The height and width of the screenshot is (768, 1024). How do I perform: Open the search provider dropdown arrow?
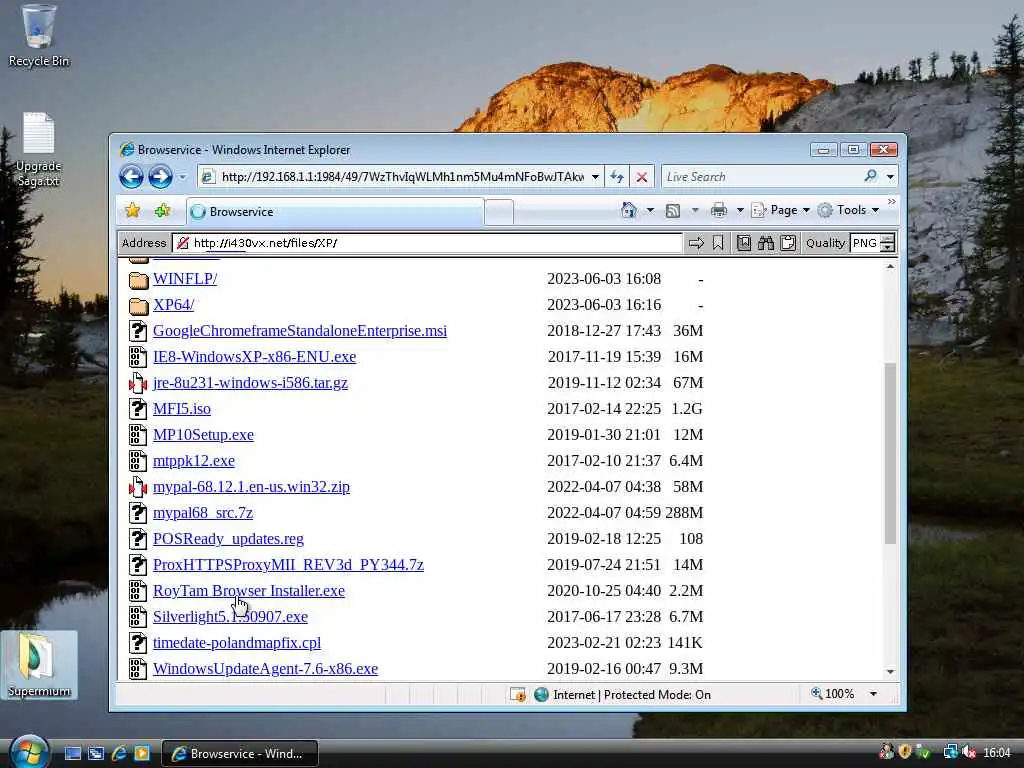pyautogui.click(x=890, y=177)
